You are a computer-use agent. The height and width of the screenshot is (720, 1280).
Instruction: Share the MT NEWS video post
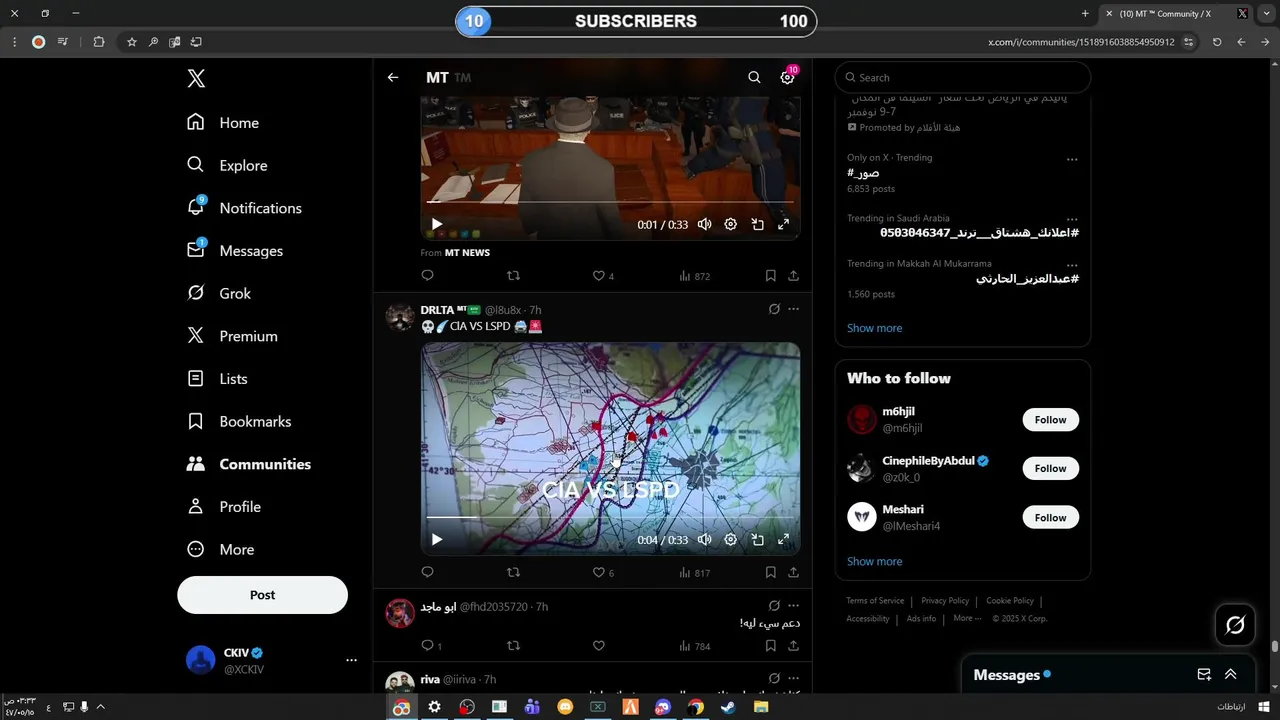point(793,276)
